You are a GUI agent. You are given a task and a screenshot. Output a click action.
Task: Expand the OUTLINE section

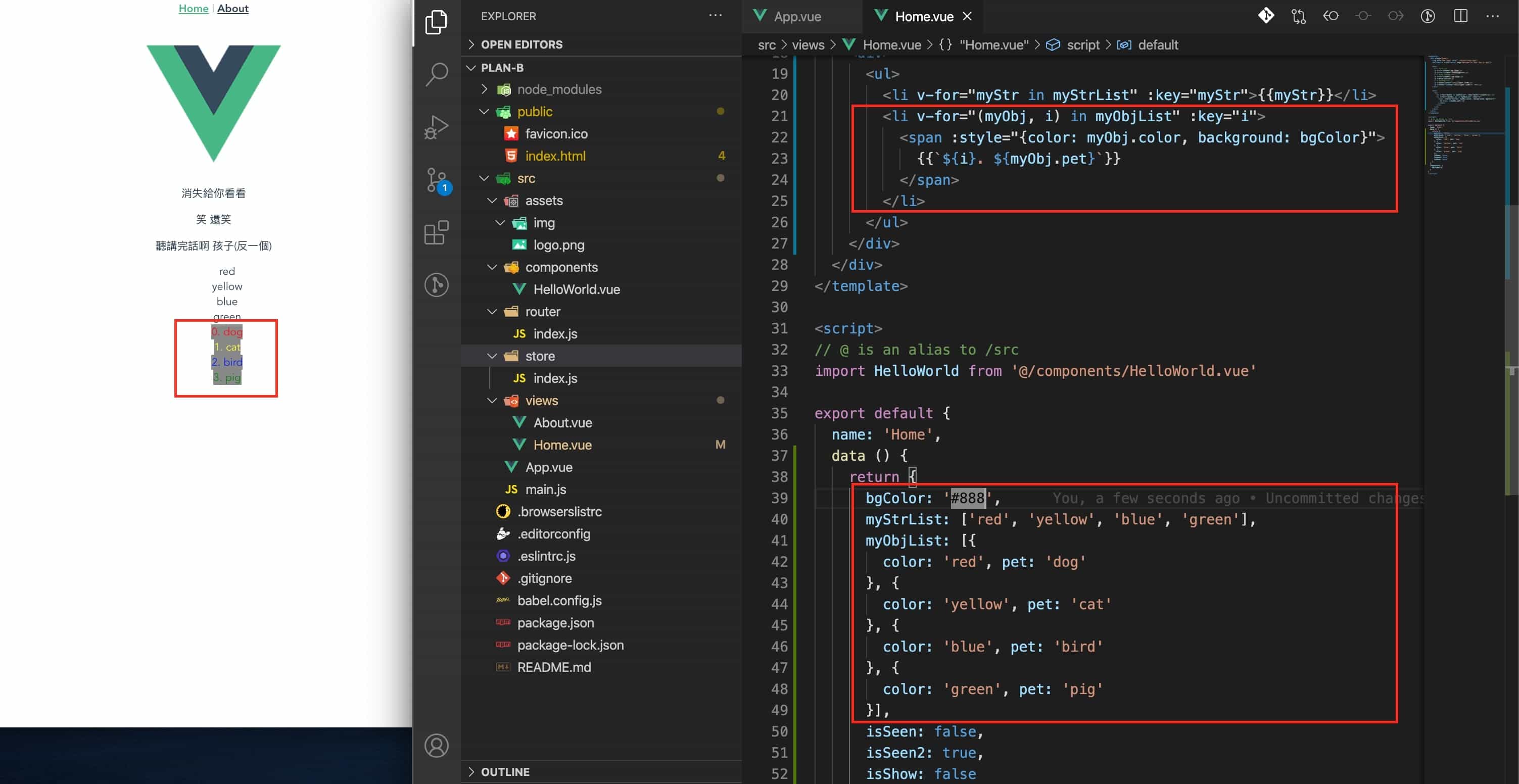point(505,771)
